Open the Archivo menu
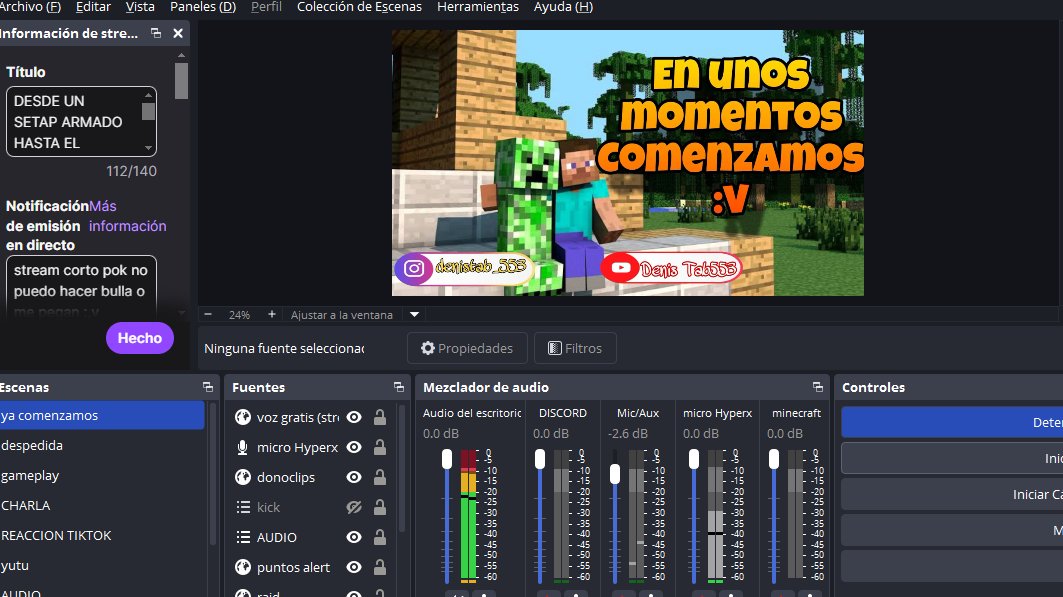1063x597 pixels. [x=31, y=7]
